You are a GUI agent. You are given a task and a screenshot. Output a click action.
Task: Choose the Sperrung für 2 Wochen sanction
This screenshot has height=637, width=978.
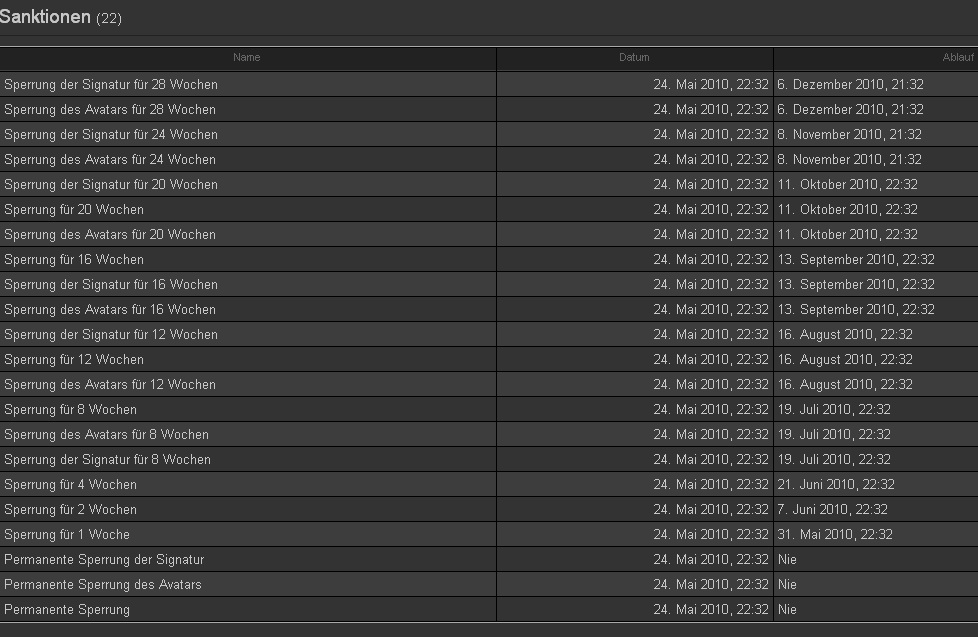tap(71, 510)
